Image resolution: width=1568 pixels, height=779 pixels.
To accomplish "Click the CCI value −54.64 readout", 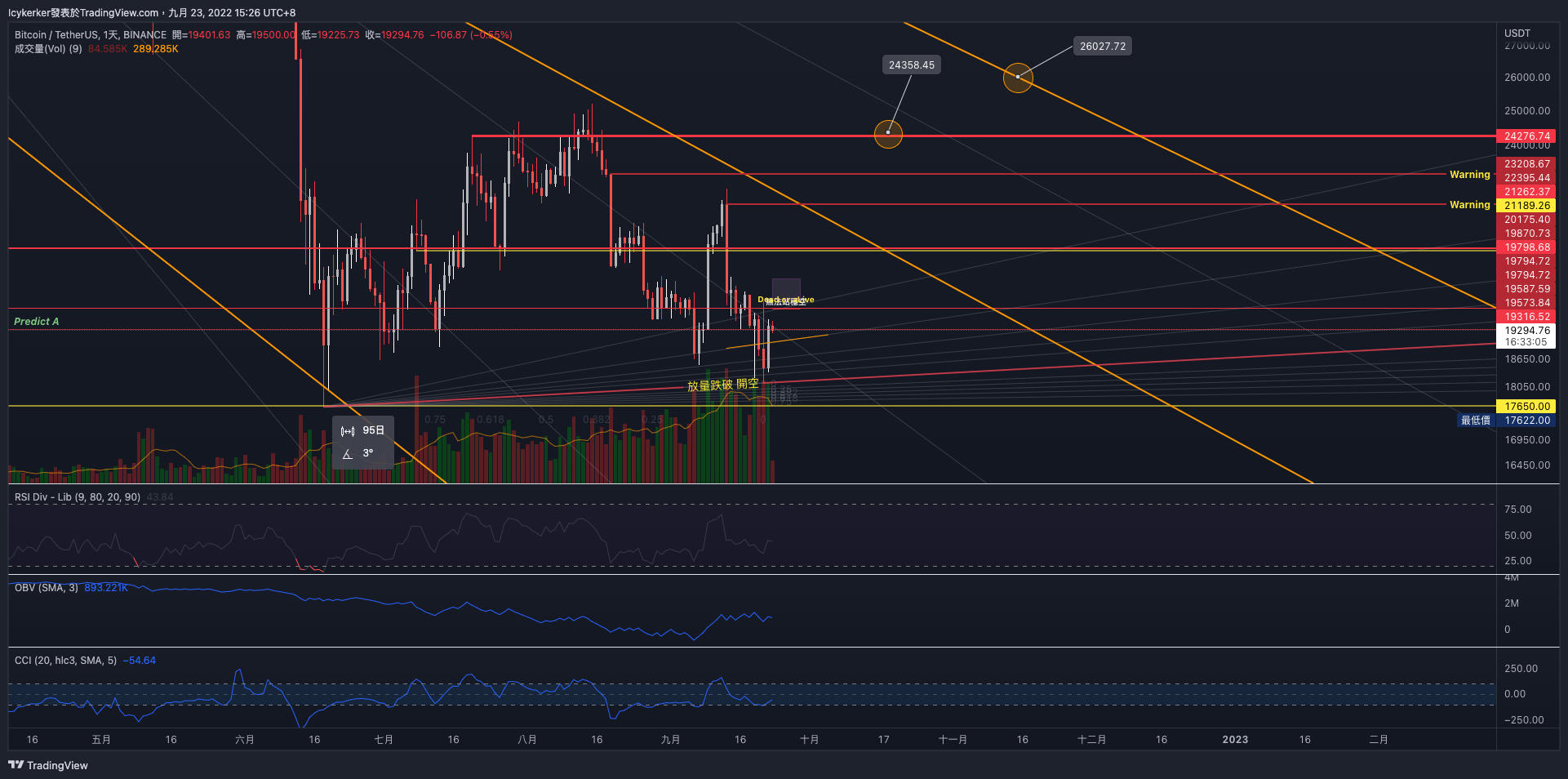I will pyautogui.click(x=140, y=661).
